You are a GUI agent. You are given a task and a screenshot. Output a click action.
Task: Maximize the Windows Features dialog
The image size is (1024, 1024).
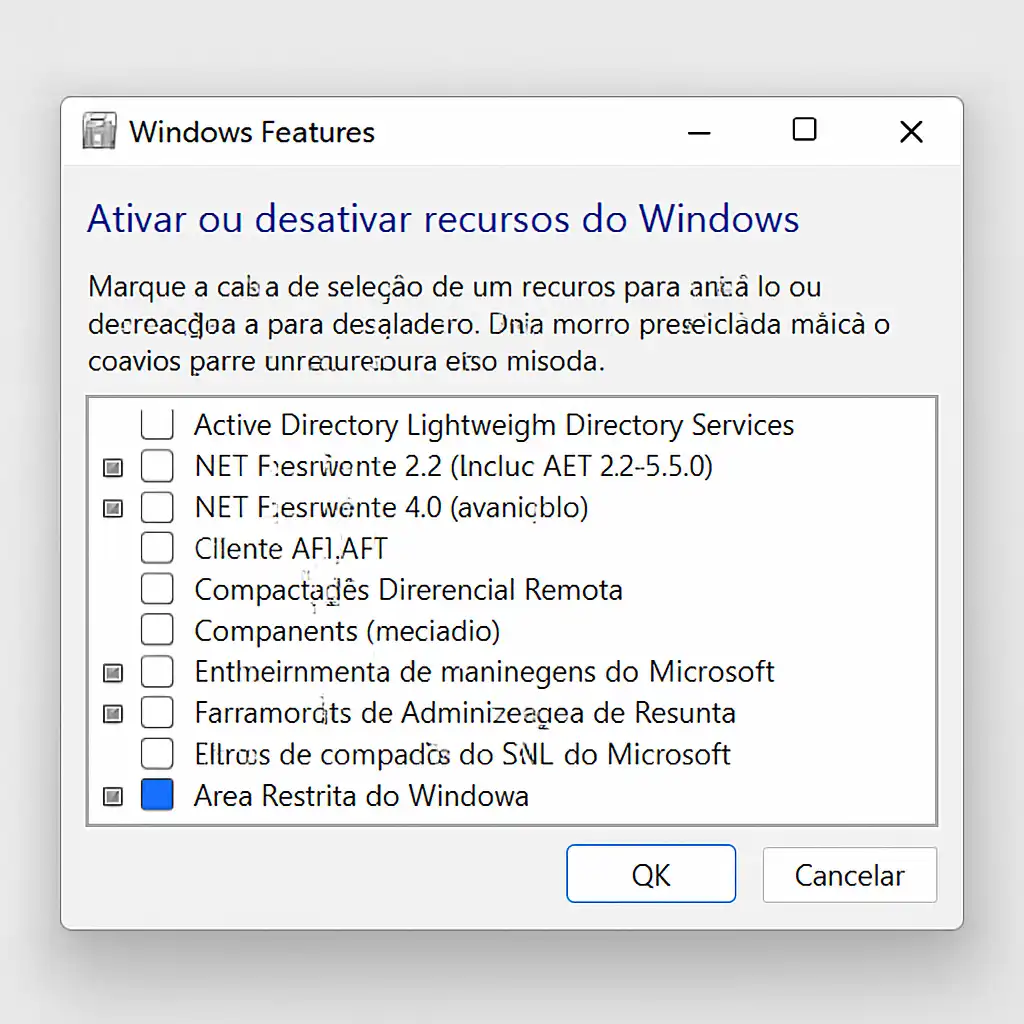804,130
